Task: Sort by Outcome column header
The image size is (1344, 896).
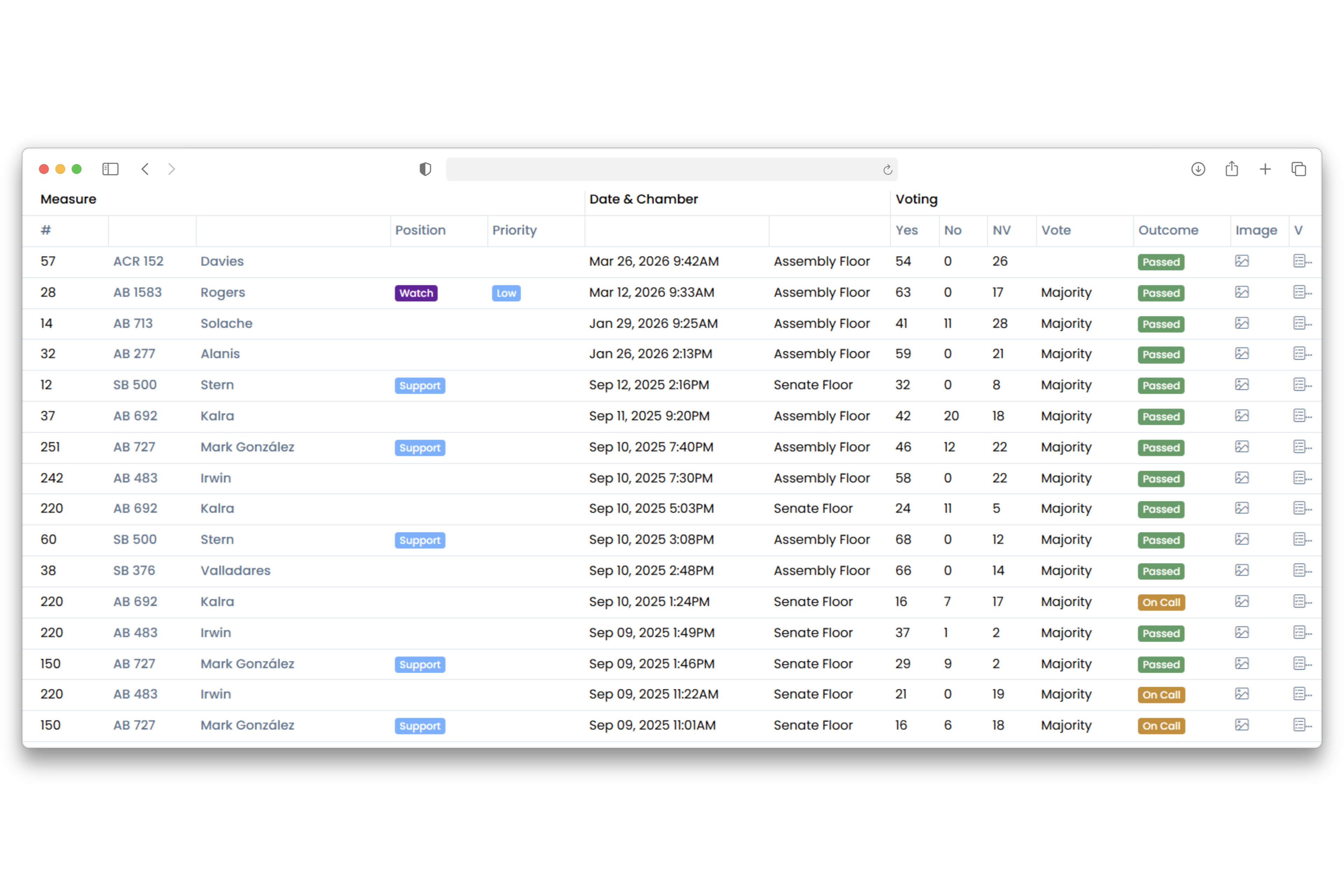Action: pyautogui.click(x=1168, y=230)
